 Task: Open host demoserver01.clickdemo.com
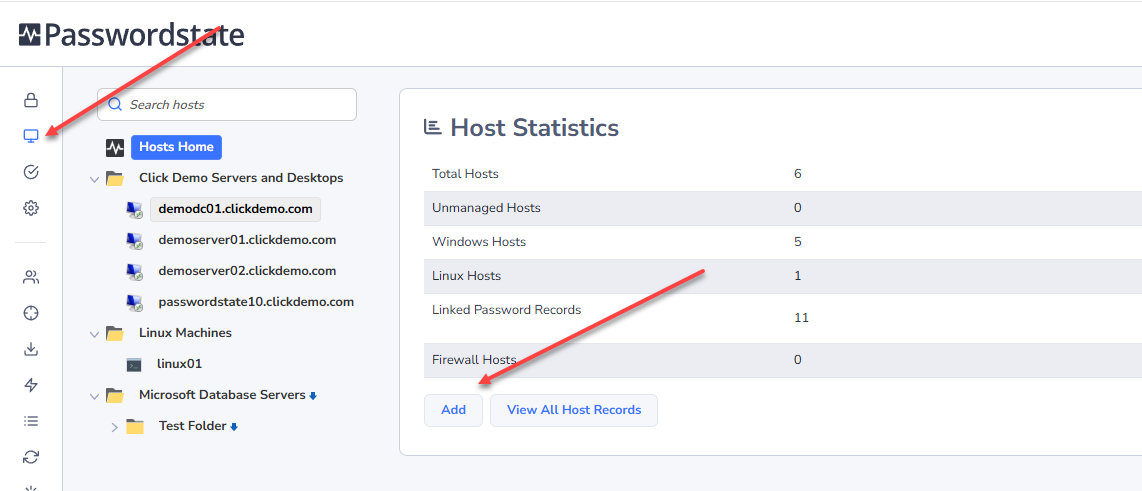(247, 240)
